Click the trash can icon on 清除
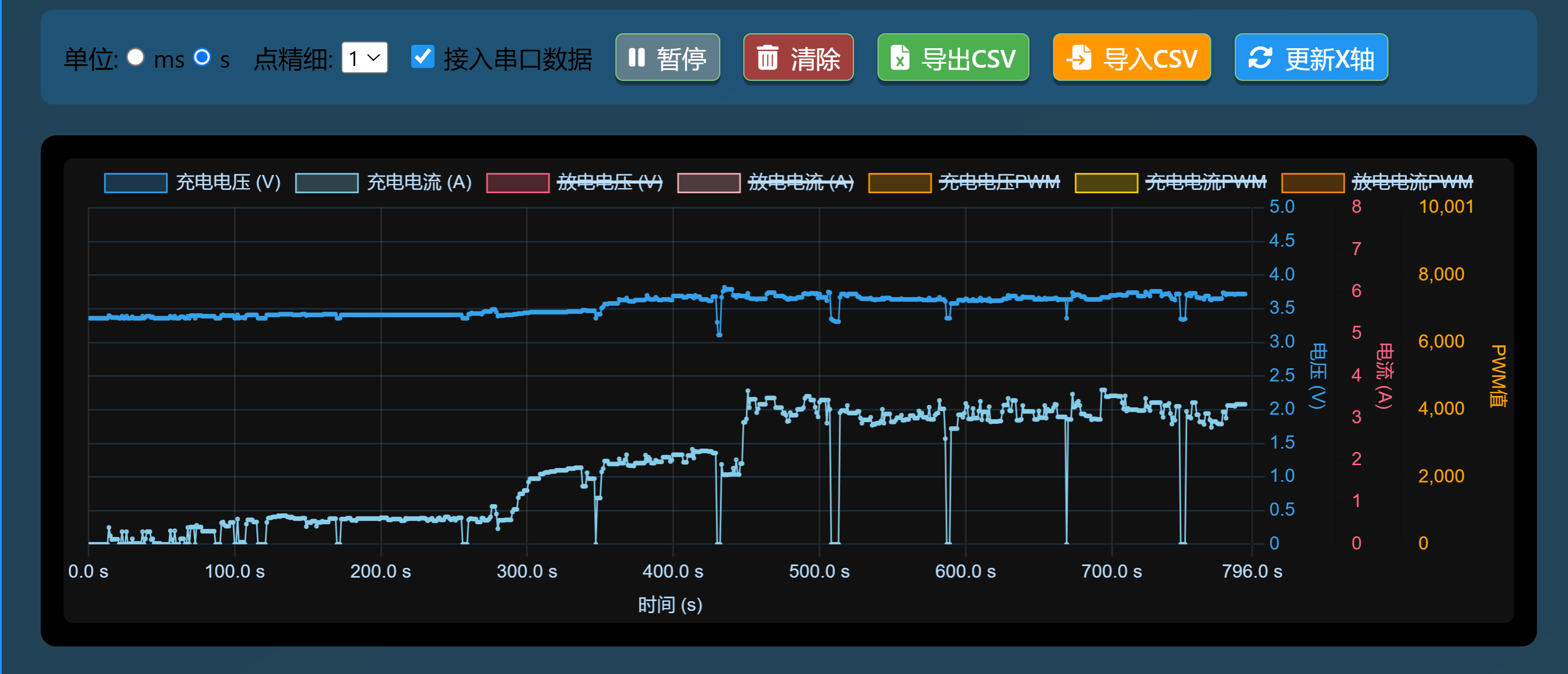 point(767,58)
